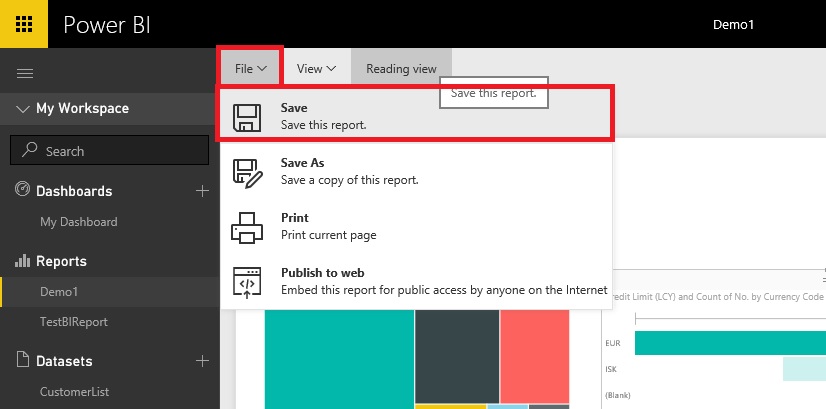The width and height of the screenshot is (826, 409).
Task: Click the chart title with Currency Code
Action: click(717, 297)
